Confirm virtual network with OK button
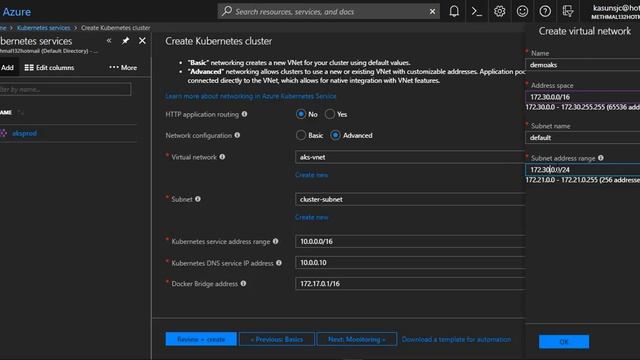The image size is (640, 360). (564, 342)
